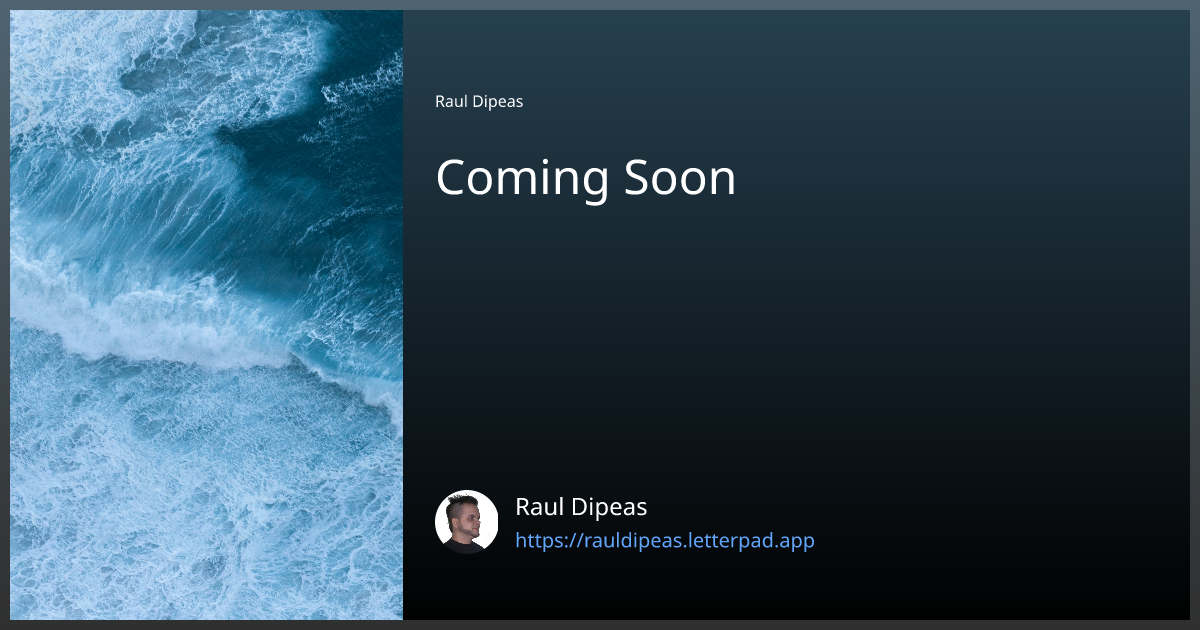
Task: Click the avatar beside the author name
Action: click(465, 521)
